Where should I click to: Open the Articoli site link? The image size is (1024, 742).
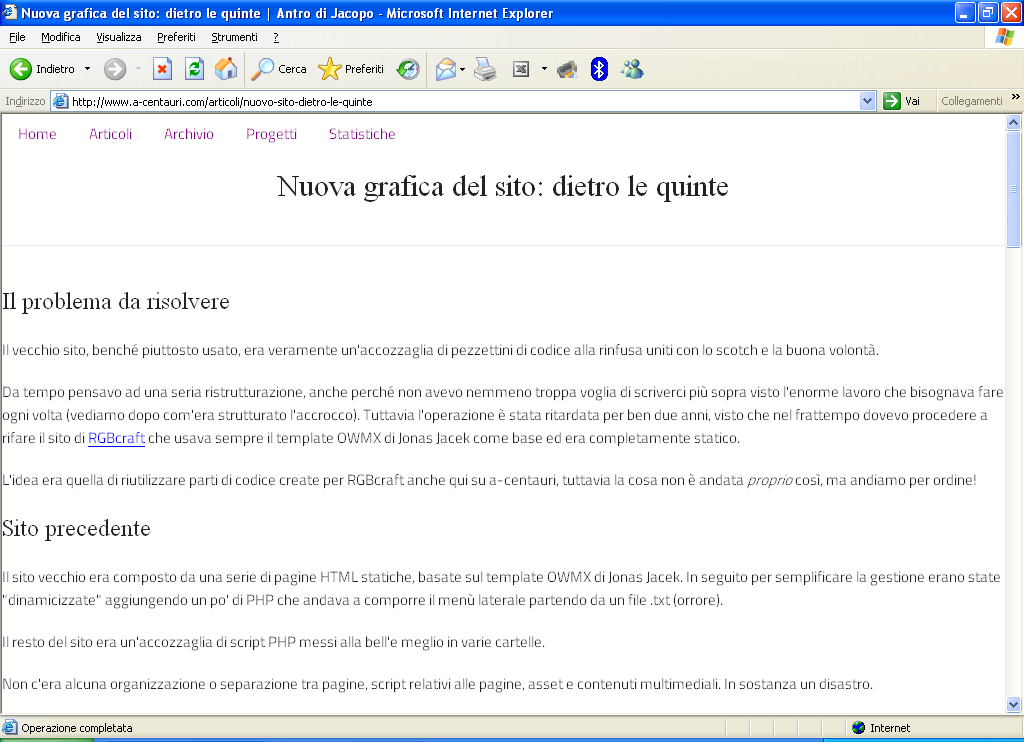click(x=110, y=134)
